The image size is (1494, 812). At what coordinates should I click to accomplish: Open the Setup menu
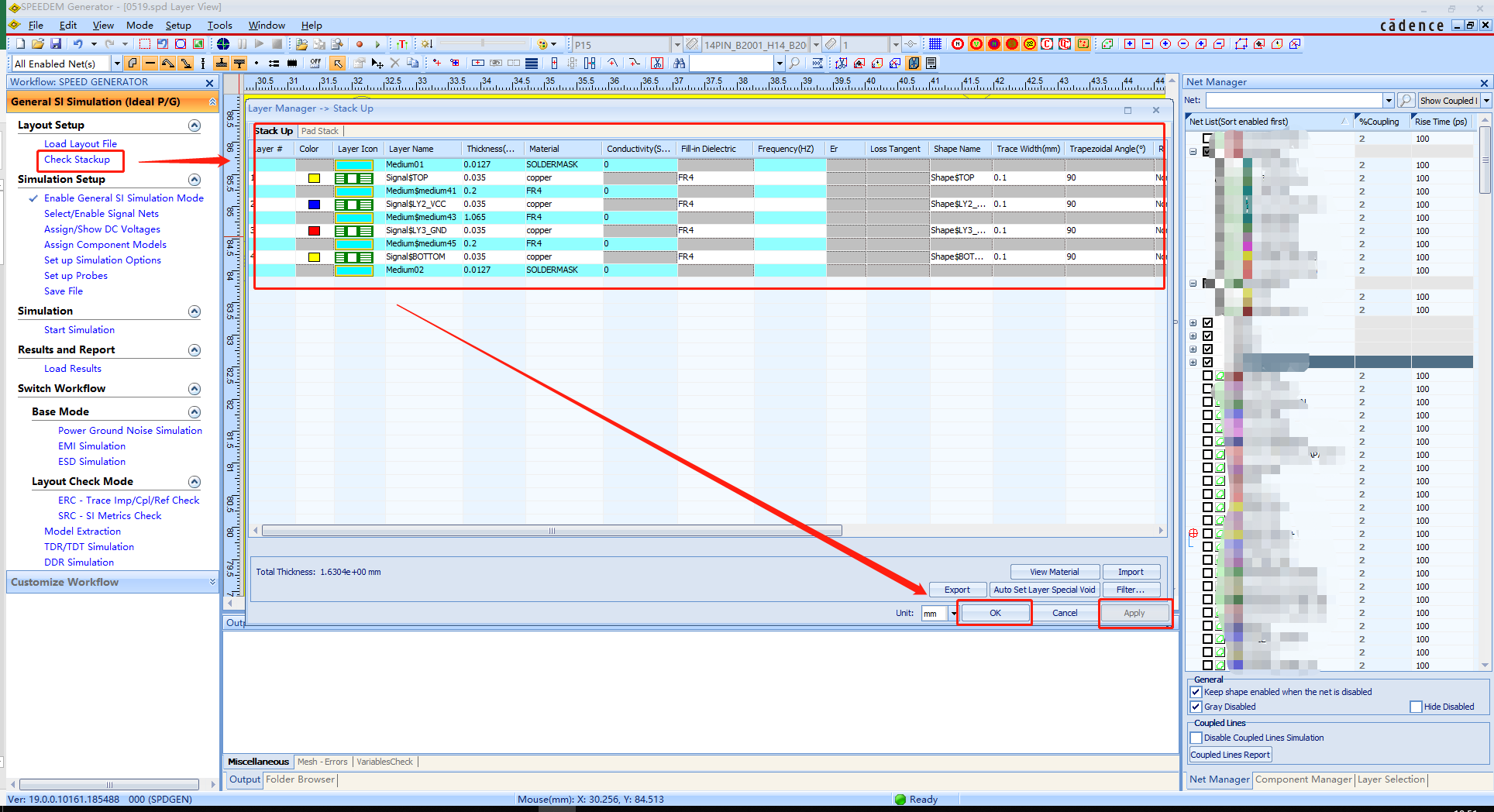(178, 26)
